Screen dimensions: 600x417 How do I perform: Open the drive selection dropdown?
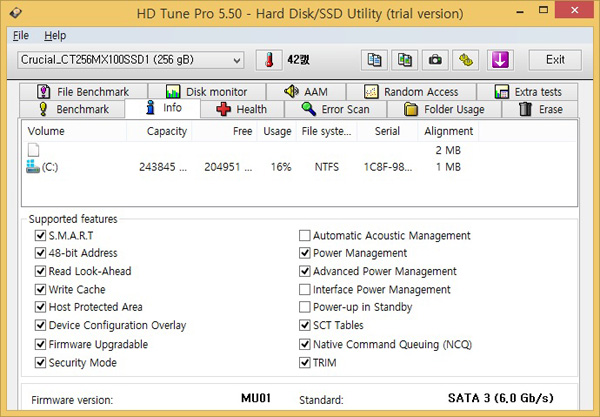coord(130,60)
